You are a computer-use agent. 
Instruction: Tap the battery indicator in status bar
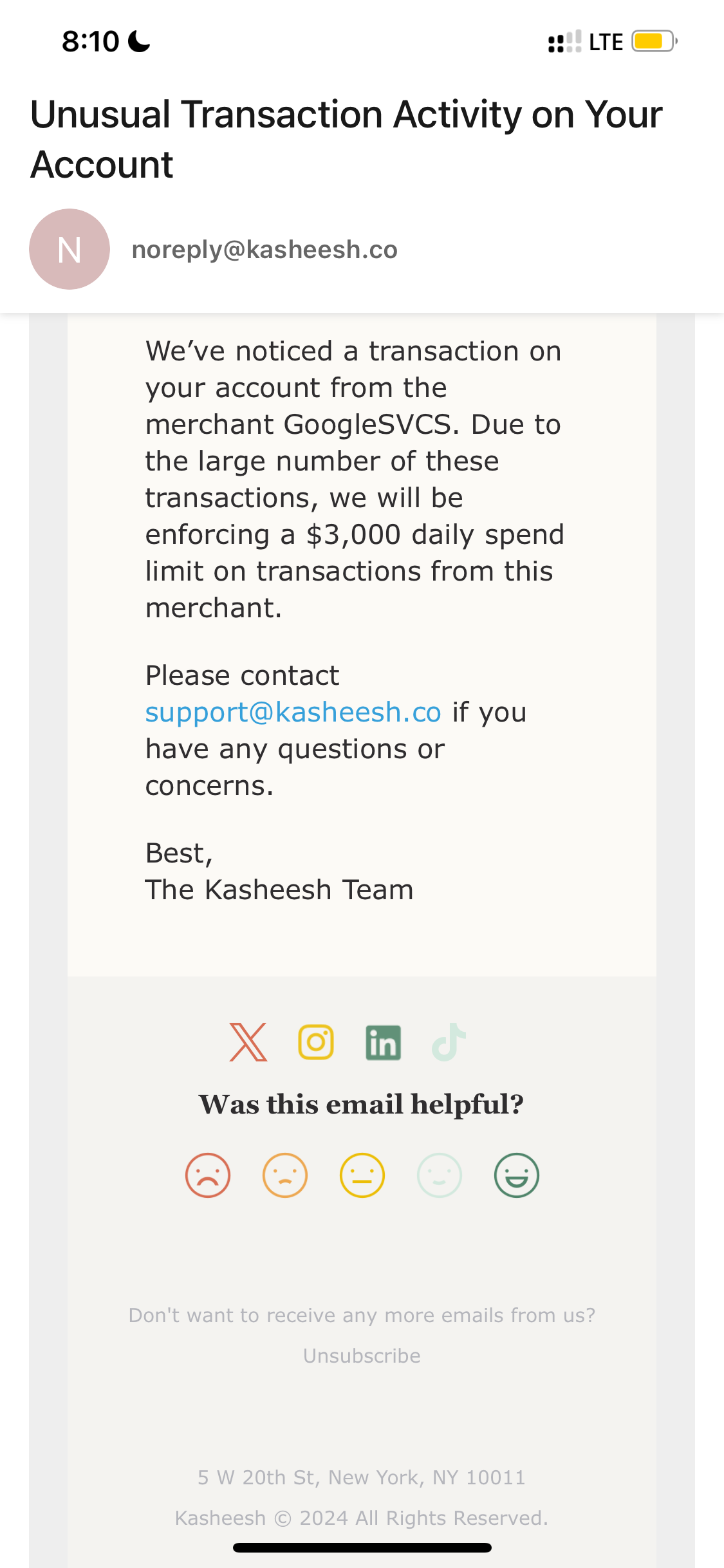point(654,42)
